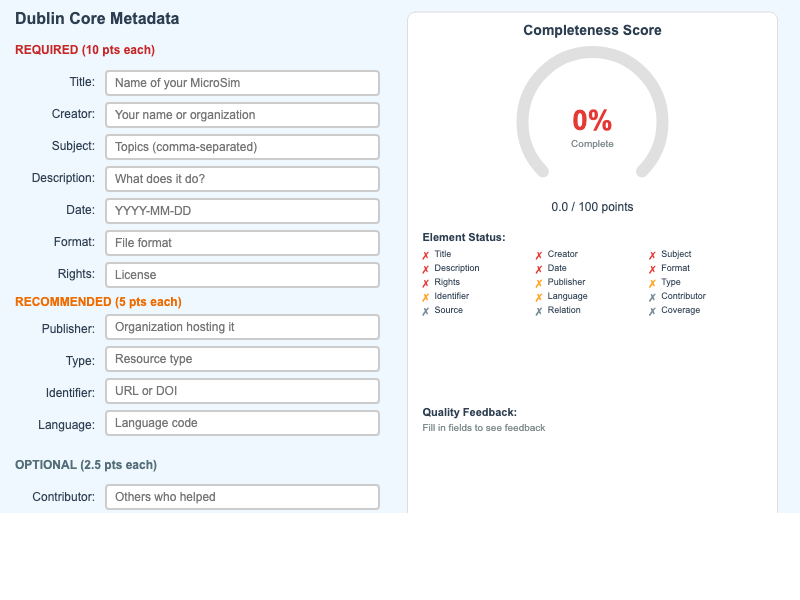The height and width of the screenshot is (600, 800).
Task: Click the Type resource field
Action: (242, 359)
